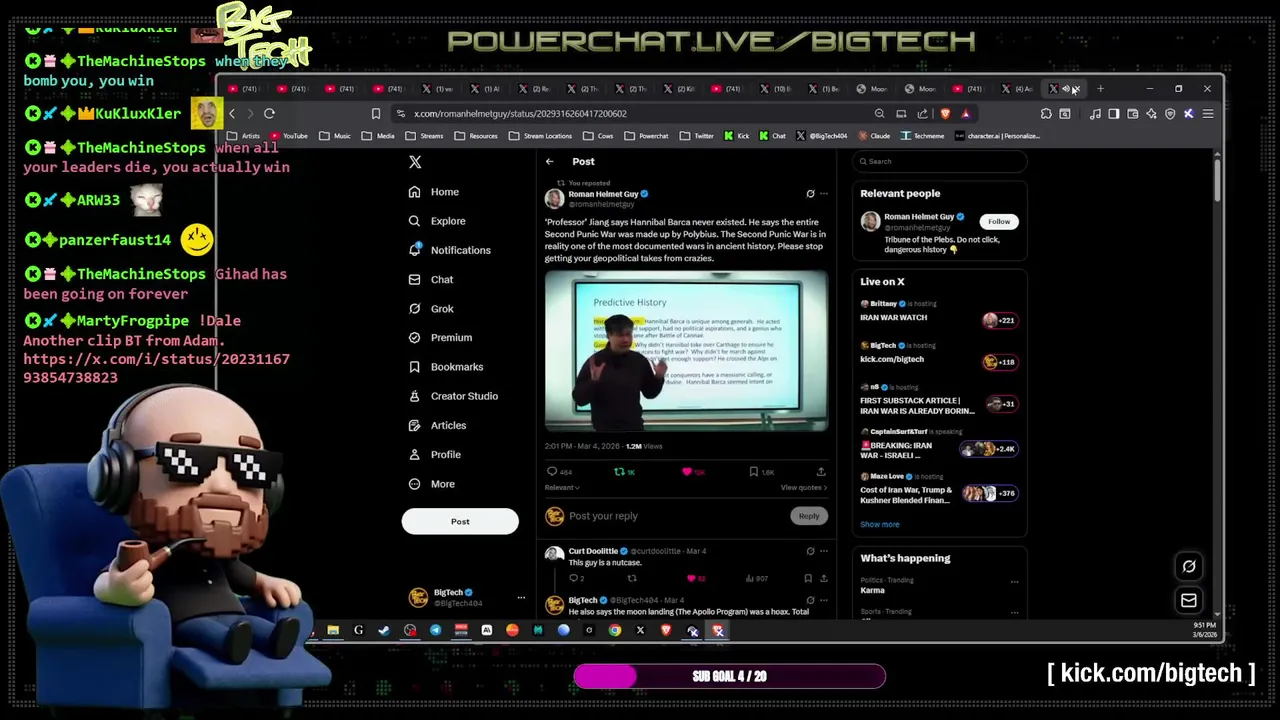Open the Streams bookmarks folder
1280x720 pixels.
[425, 136]
